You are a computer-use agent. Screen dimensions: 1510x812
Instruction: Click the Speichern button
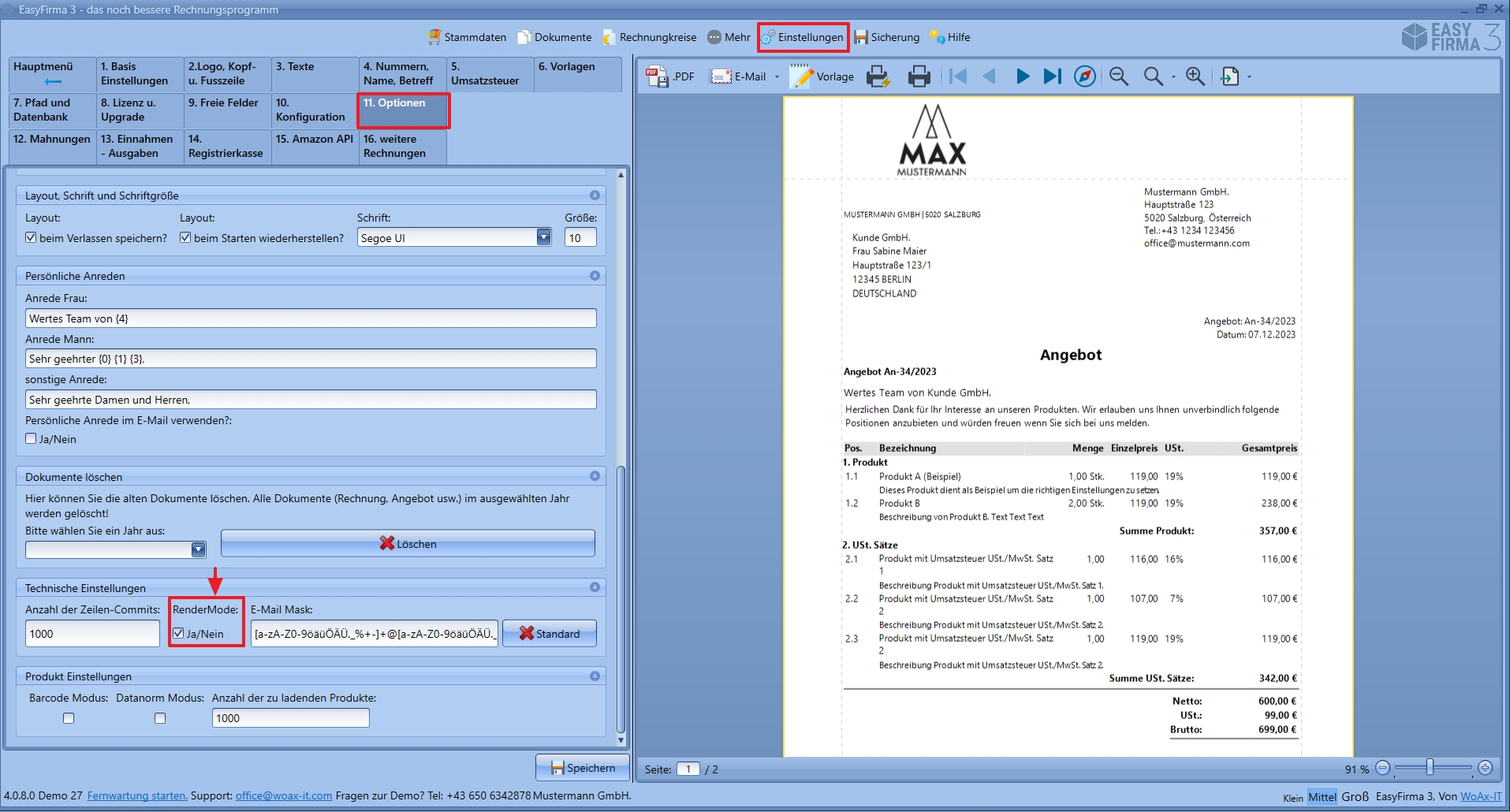[x=583, y=767]
